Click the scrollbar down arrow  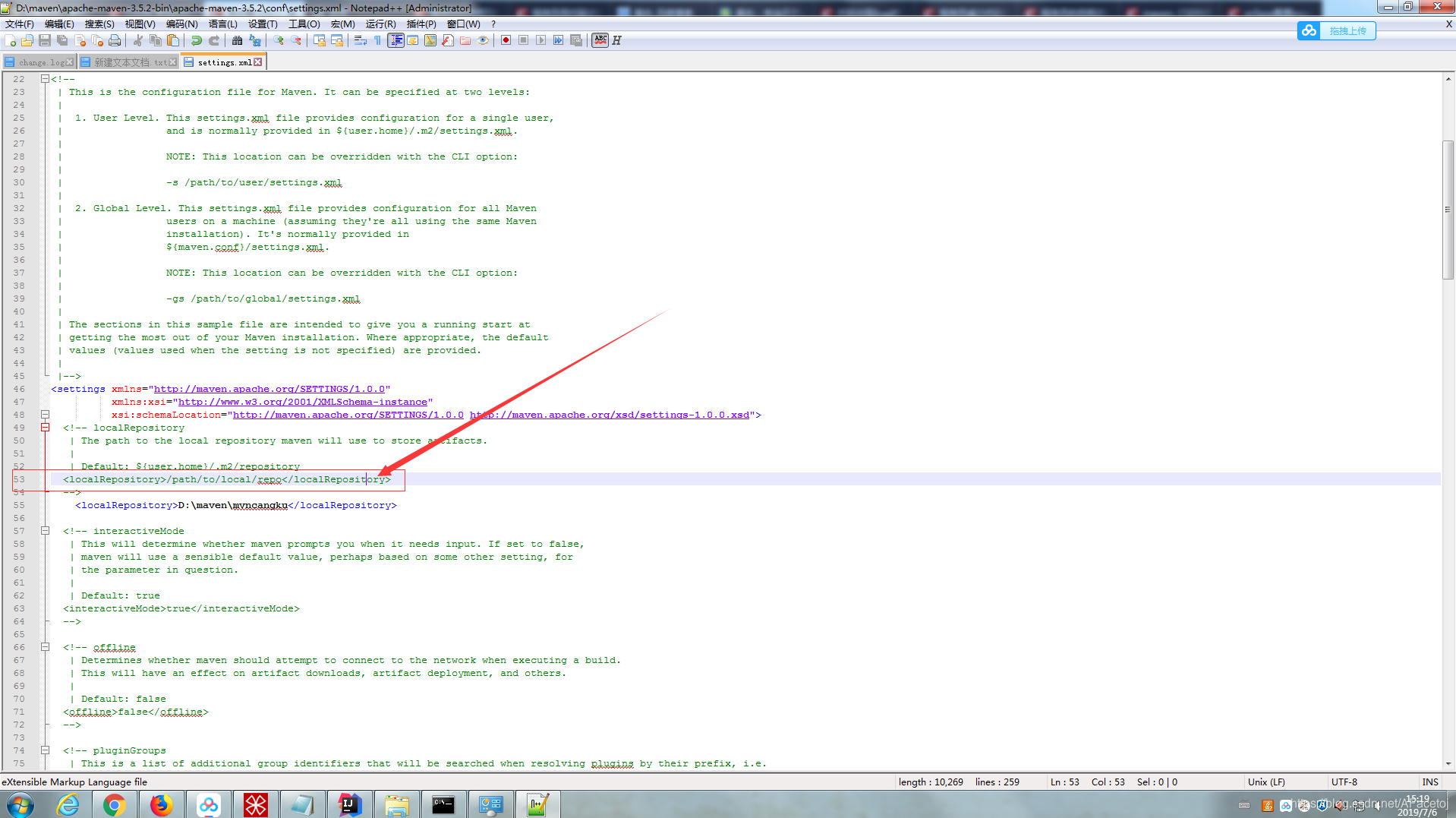1448,764
